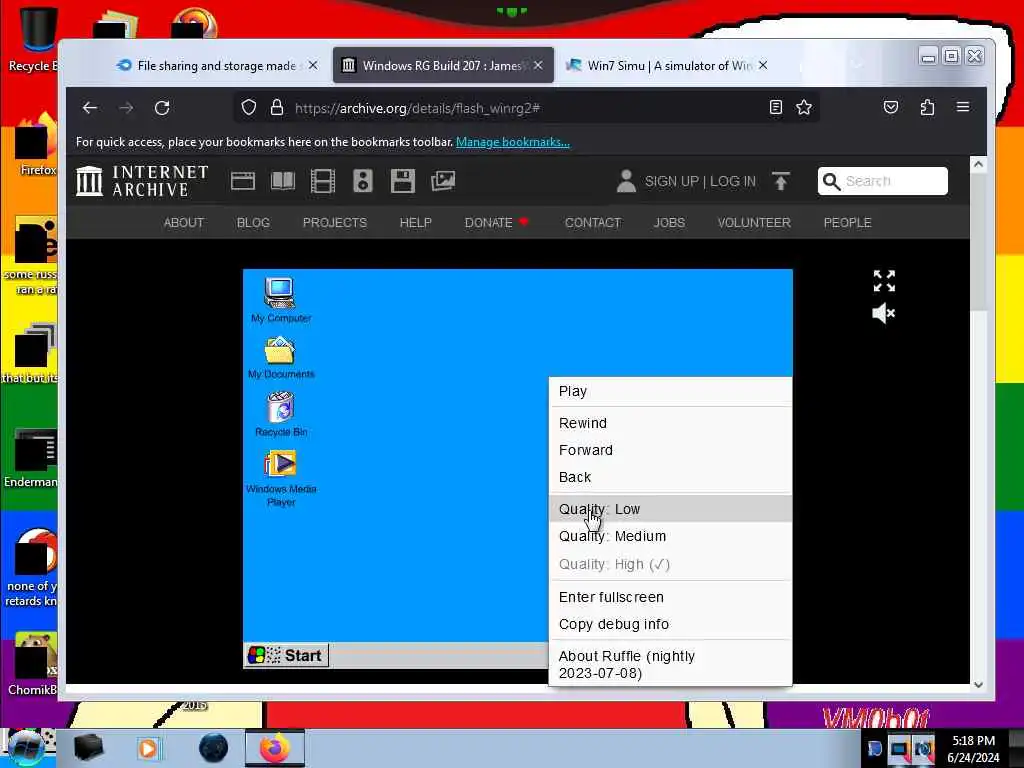Unmute the emulator sound icon
This screenshot has height=768, width=1024.
884,313
